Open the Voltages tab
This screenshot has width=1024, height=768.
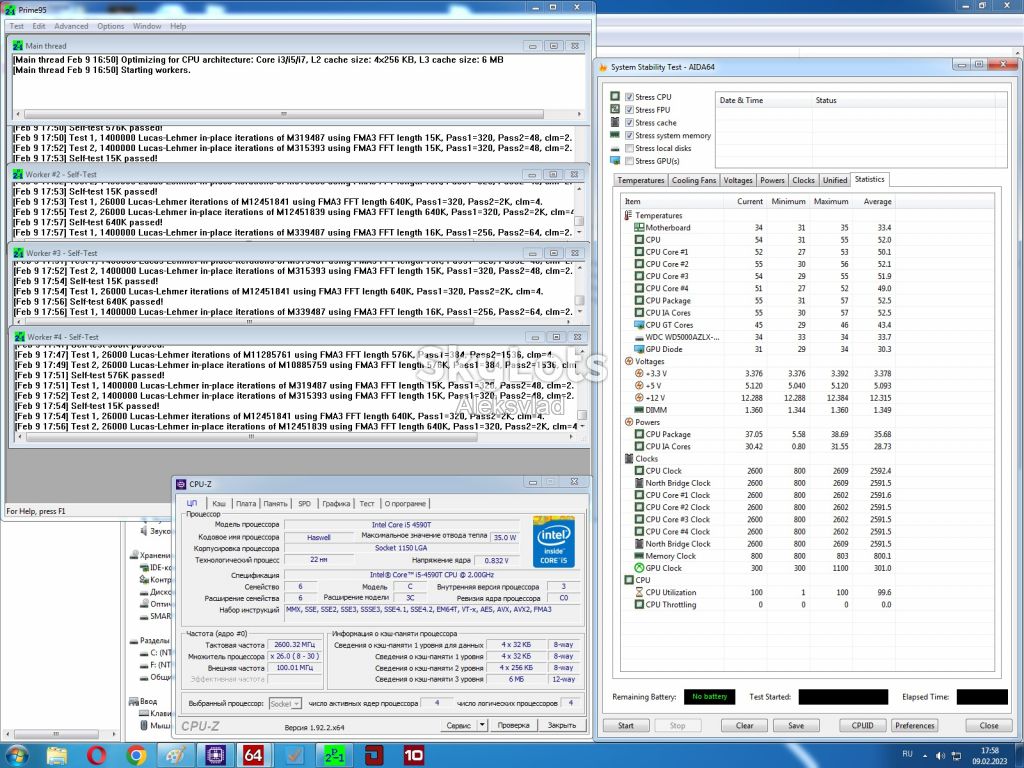(x=738, y=180)
